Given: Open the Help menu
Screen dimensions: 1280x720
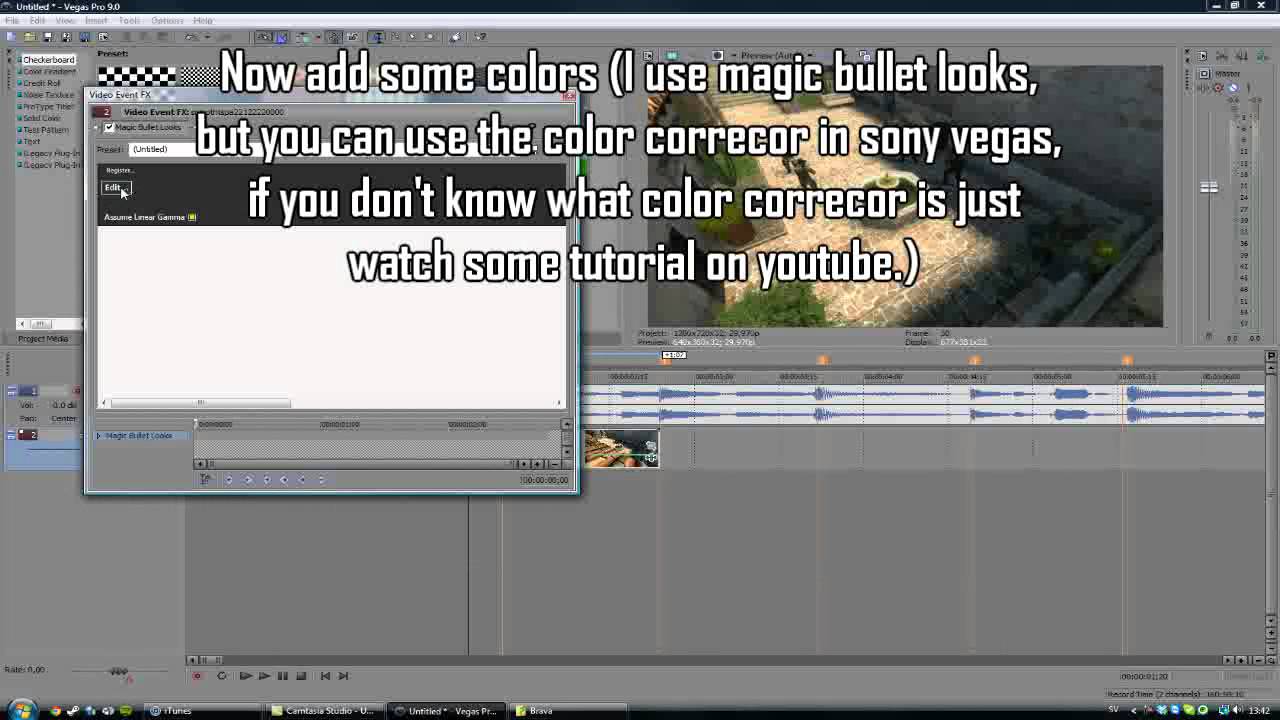Looking at the screenshot, I should click(203, 20).
